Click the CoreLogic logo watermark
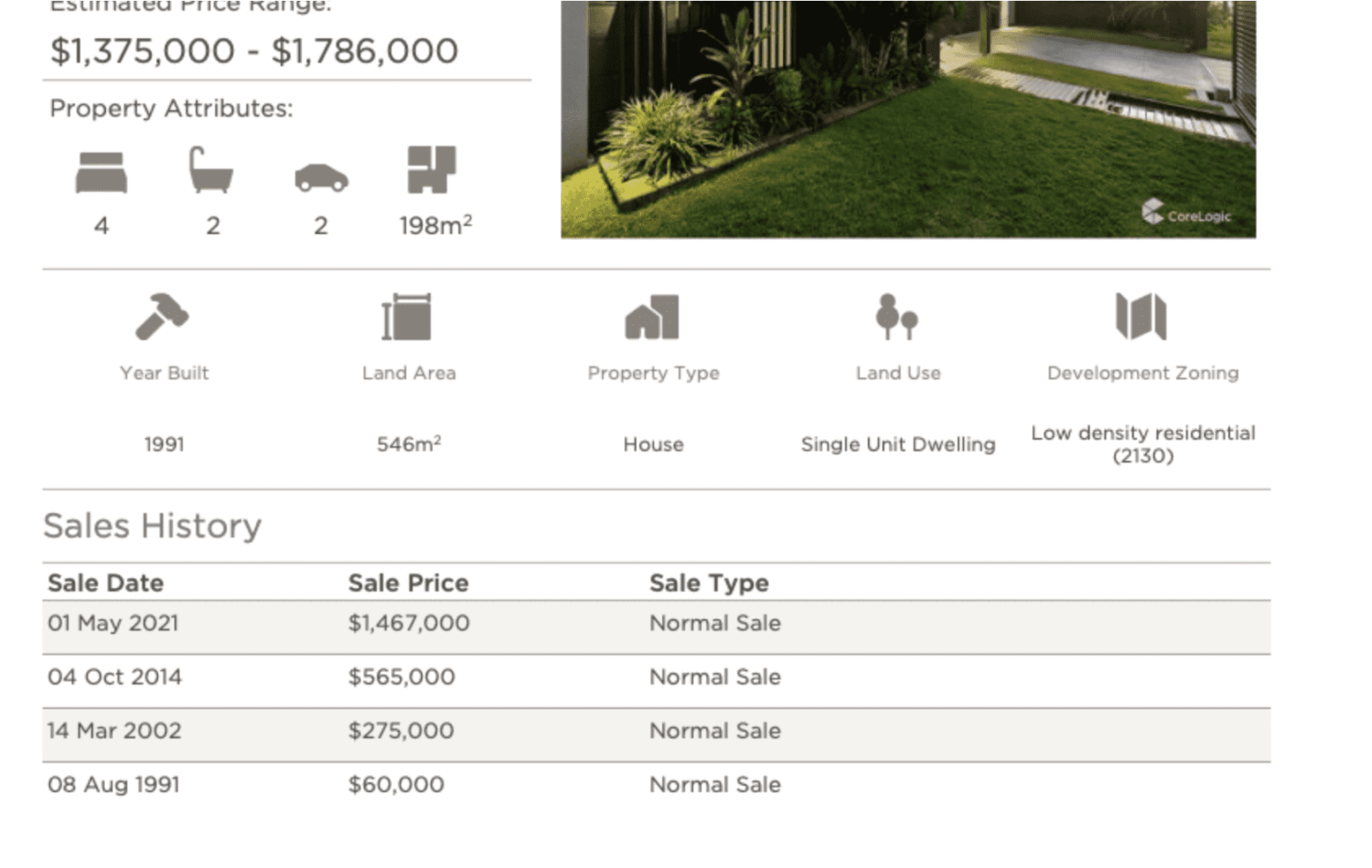The height and width of the screenshot is (868, 1372). [x=1187, y=214]
